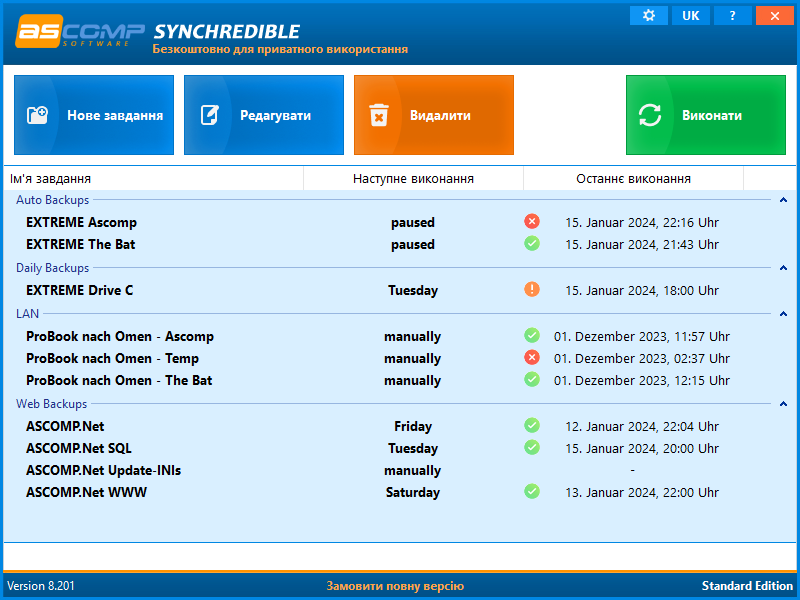Open settings via the gear icon
The image size is (800, 600).
(x=648, y=15)
